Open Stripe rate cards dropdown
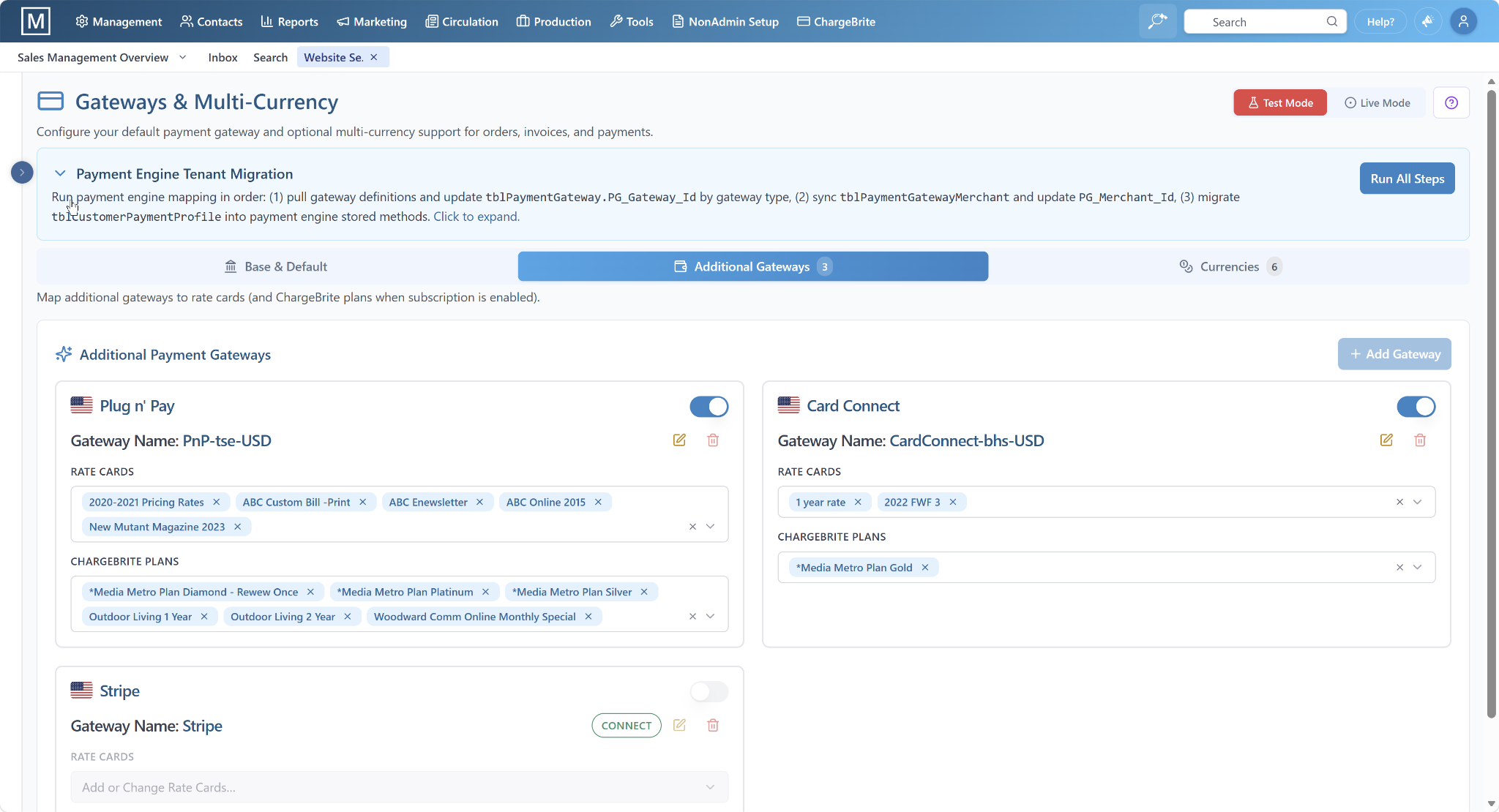The width and height of the screenshot is (1499, 812). (710, 787)
